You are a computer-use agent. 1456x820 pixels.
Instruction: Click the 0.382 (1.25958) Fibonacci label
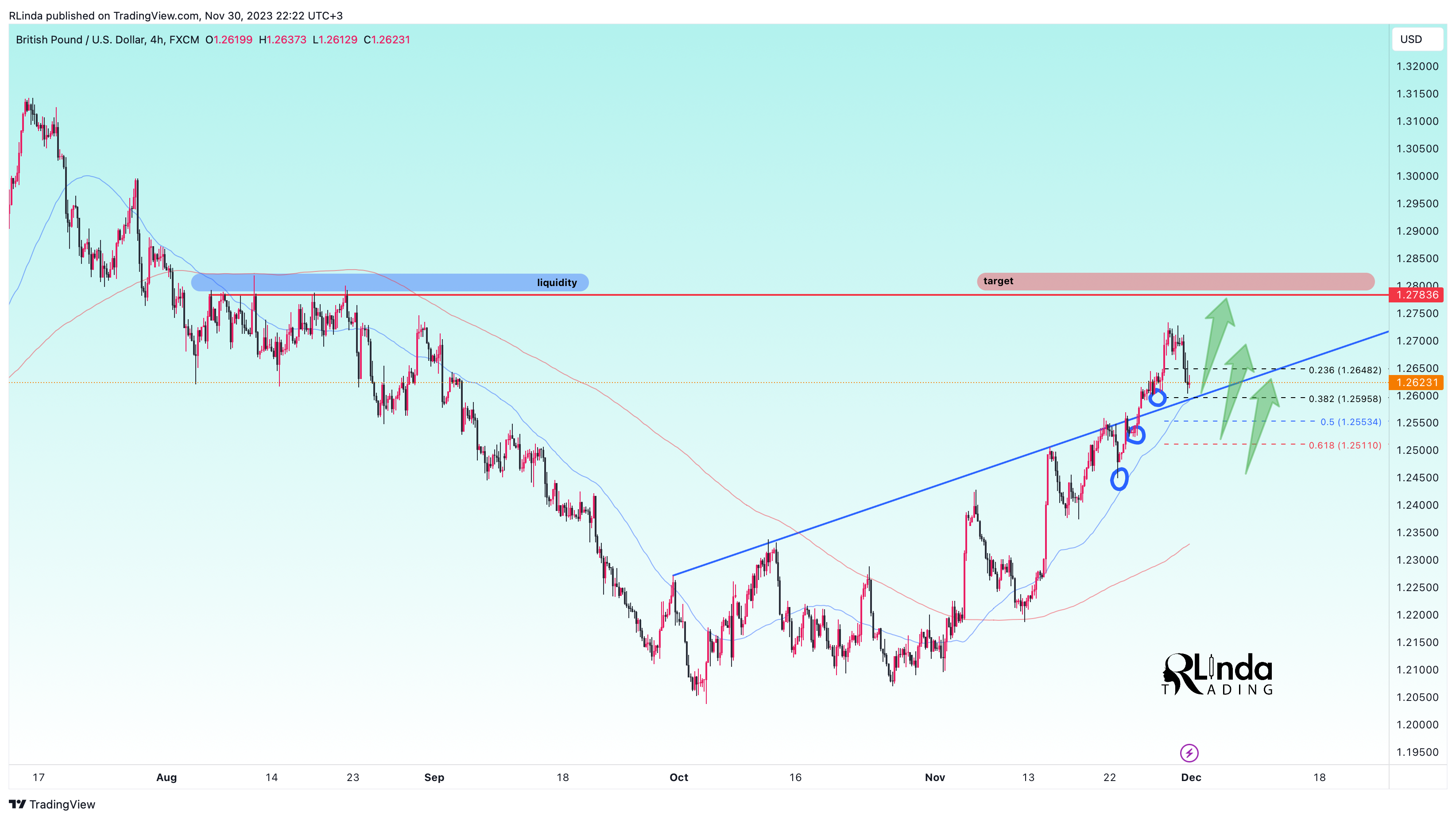point(1345,399)
